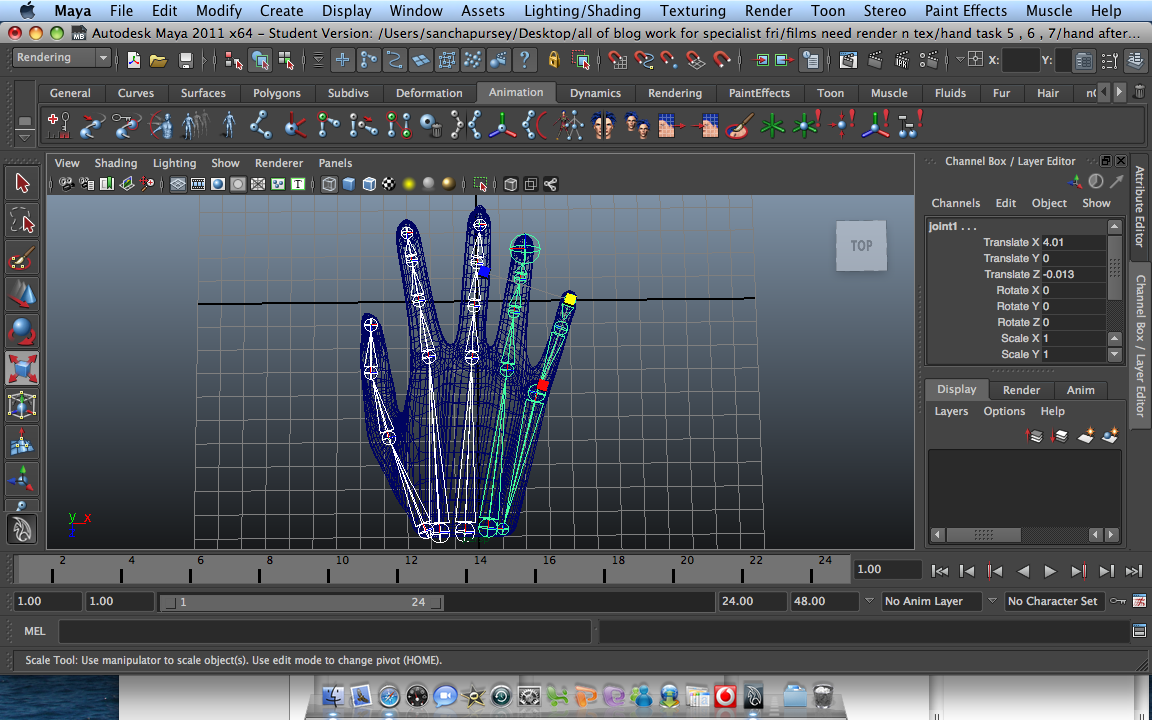Click the render current frame clapper icon

coord(874,60)
